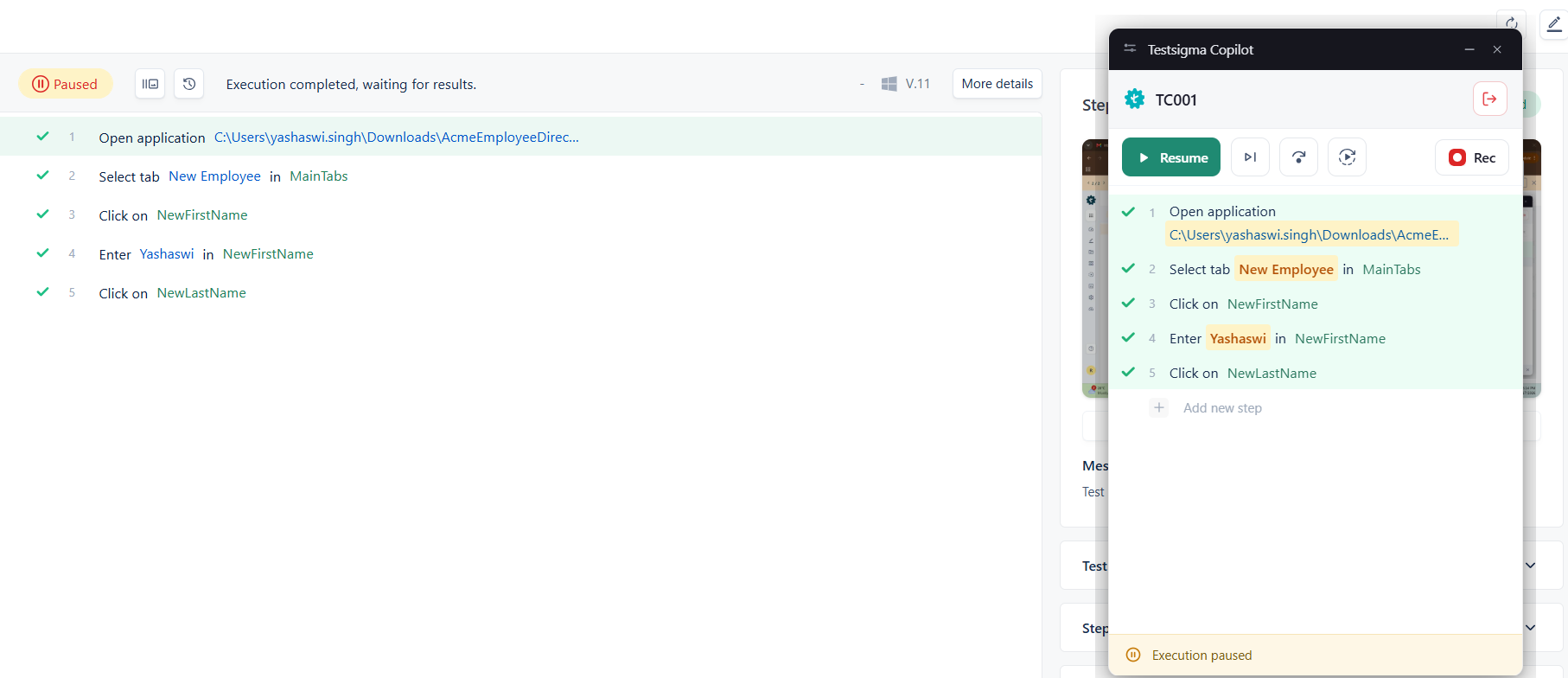
Task: Click the plus icon beside Add new step
Action: (1159, 407)
